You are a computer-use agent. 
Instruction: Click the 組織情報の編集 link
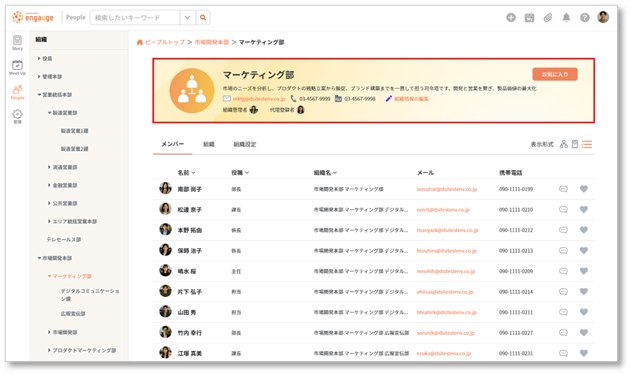coord(411,99)
